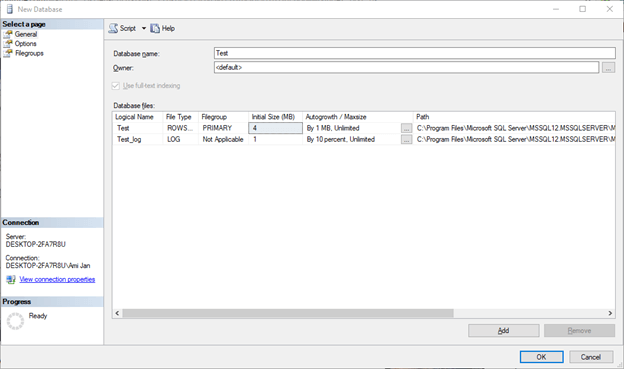
Task: Click the New Database window icon
Action: [x=10, y=9]
